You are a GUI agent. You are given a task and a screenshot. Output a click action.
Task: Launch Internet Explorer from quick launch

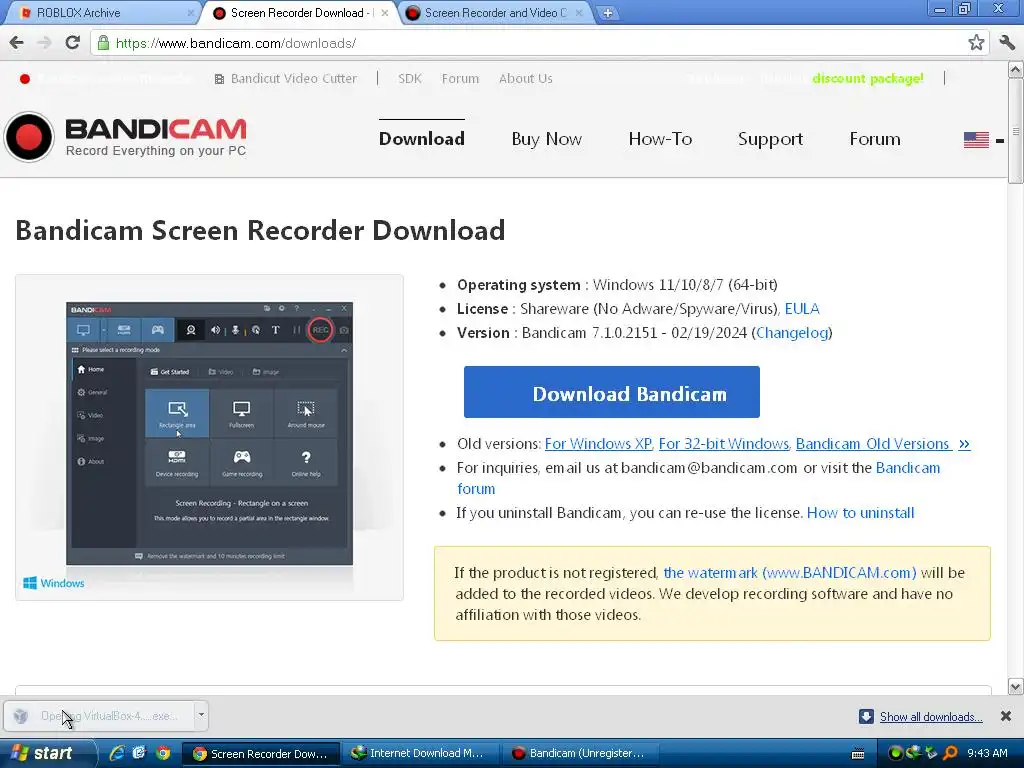pos(117,753)
